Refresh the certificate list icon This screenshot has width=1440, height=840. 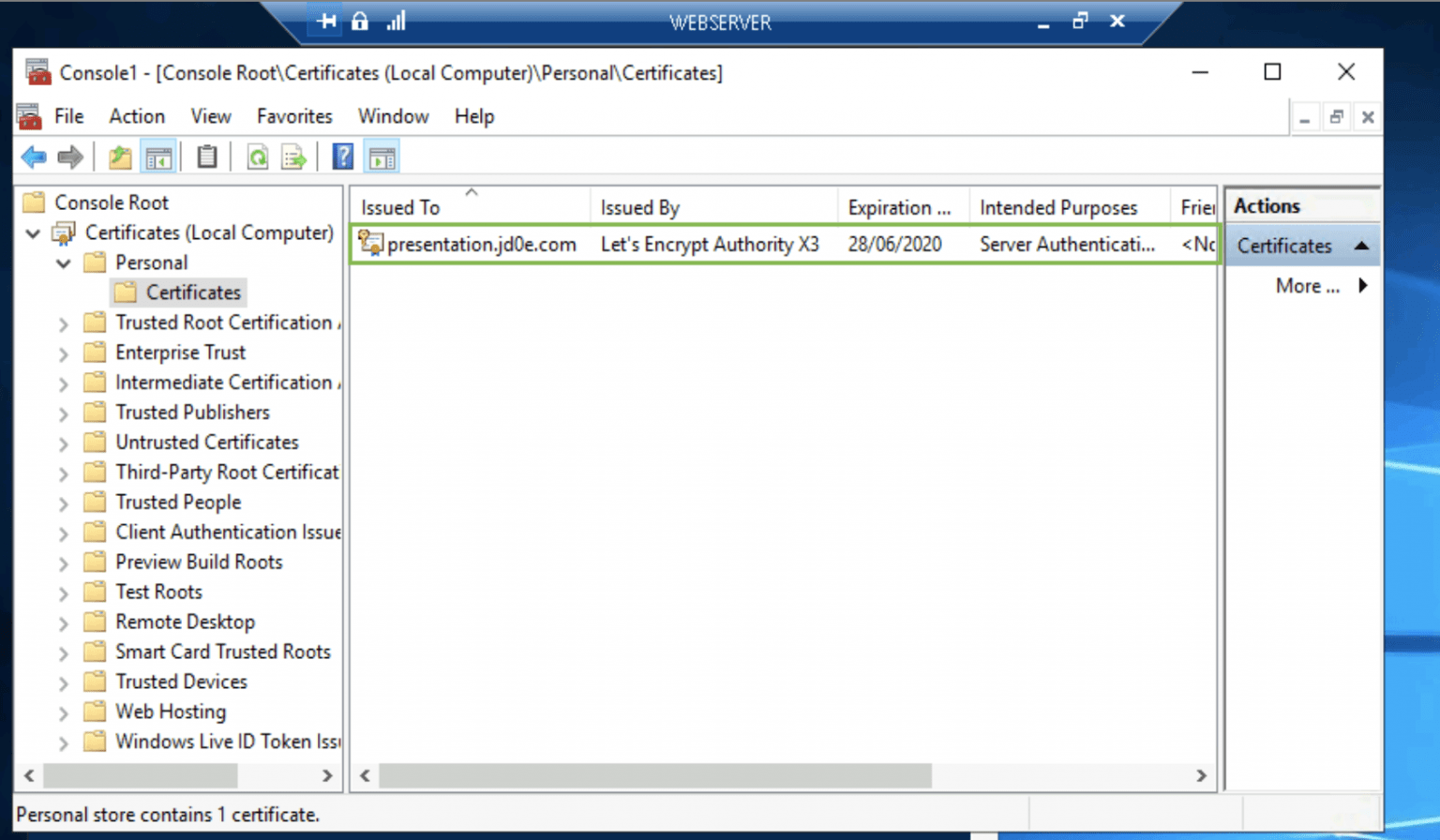tap(257, 157)
